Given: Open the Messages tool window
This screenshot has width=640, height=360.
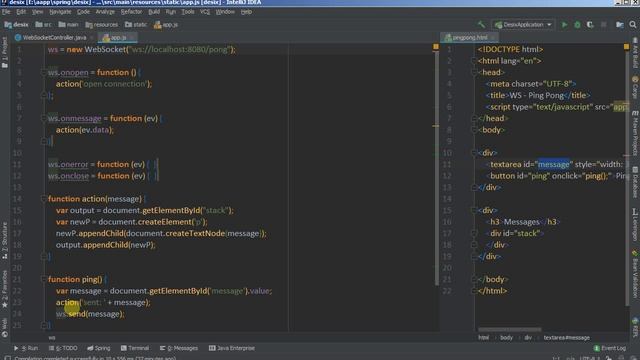Looking at the screenshot, I should [x=179, y=348].
